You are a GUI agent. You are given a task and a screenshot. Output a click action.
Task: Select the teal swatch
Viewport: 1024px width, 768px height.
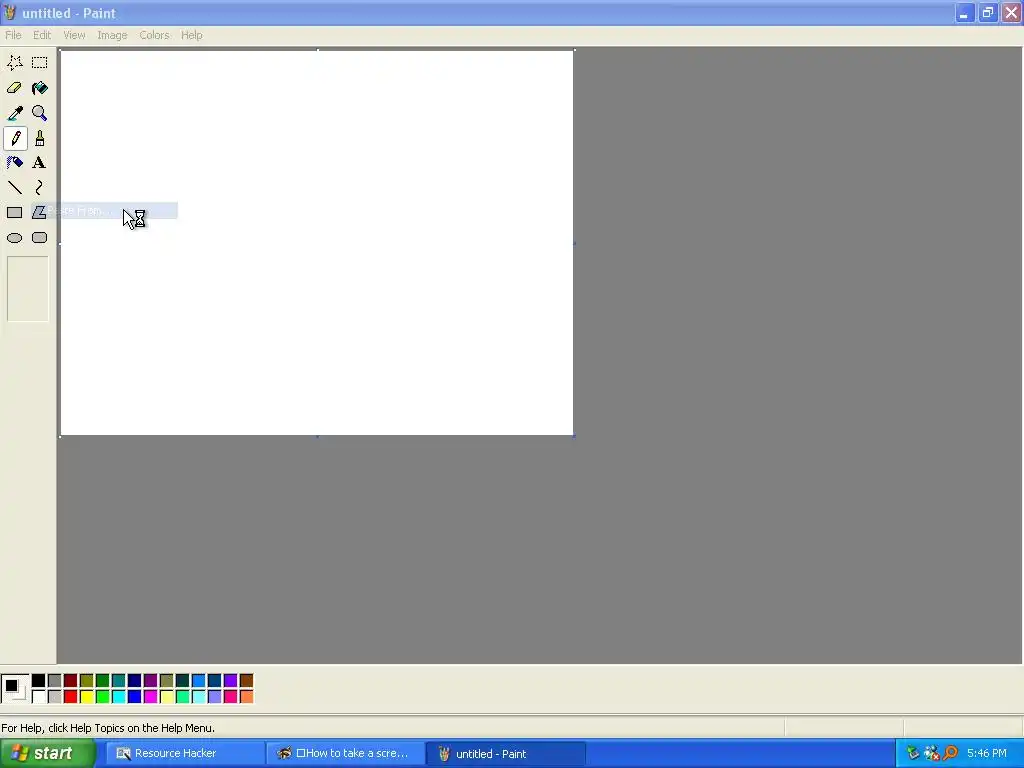tap(119, 680)
